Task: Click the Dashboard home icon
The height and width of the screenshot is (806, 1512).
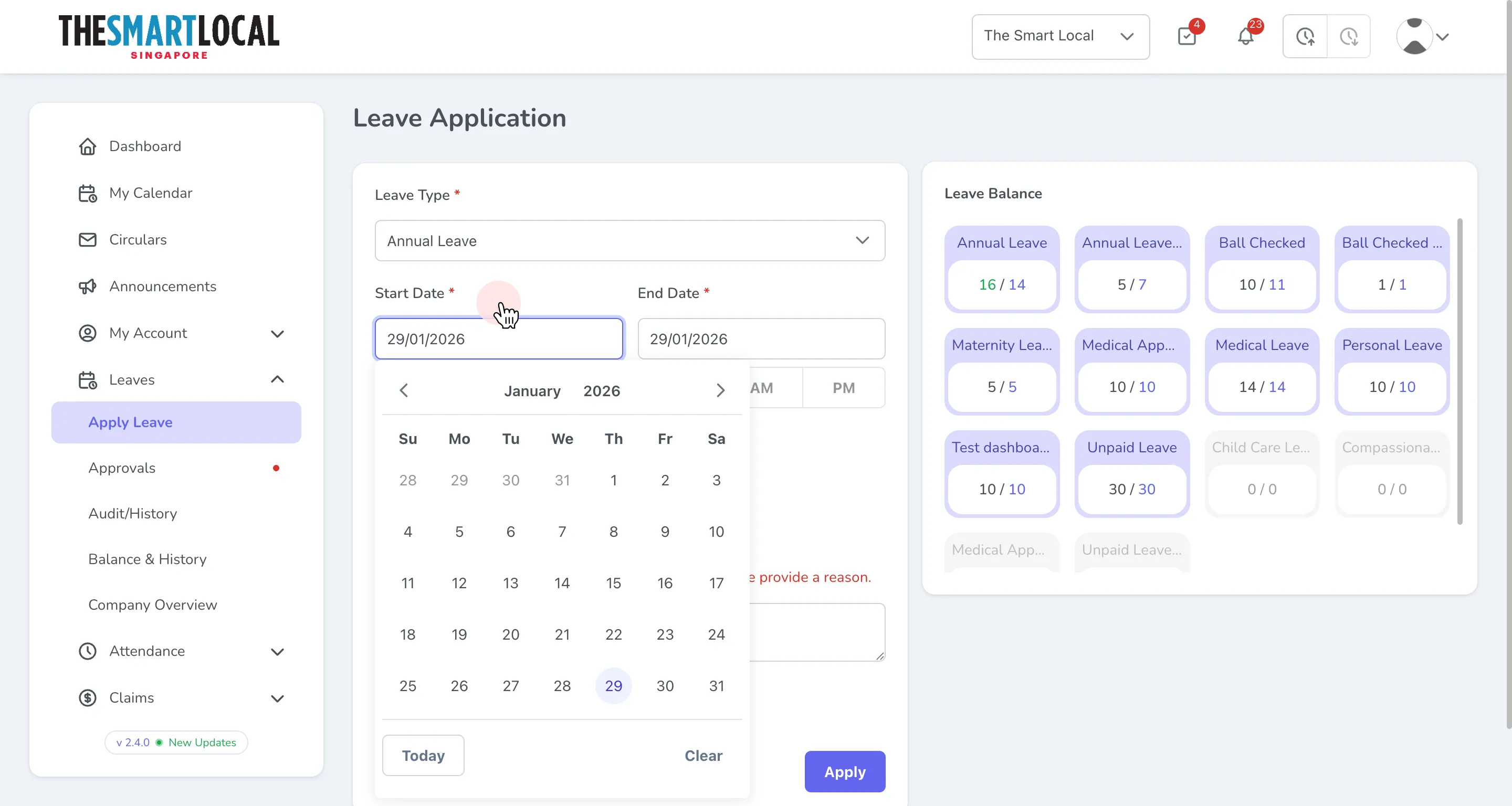Action: [x=88, y=146]
